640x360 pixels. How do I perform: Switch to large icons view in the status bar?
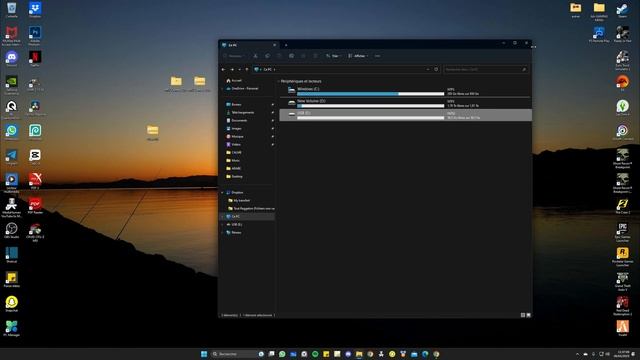528,315
